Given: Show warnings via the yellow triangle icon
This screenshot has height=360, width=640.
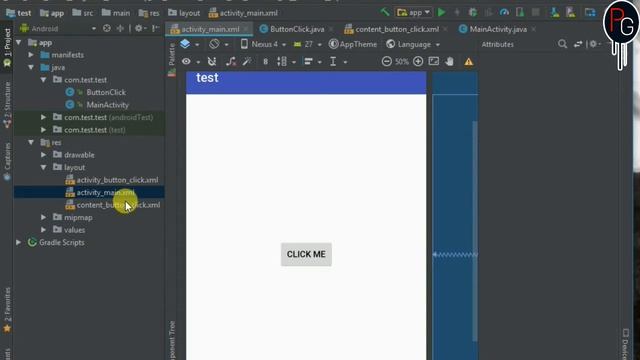Looking at the screenshot, I should point(469,62).
